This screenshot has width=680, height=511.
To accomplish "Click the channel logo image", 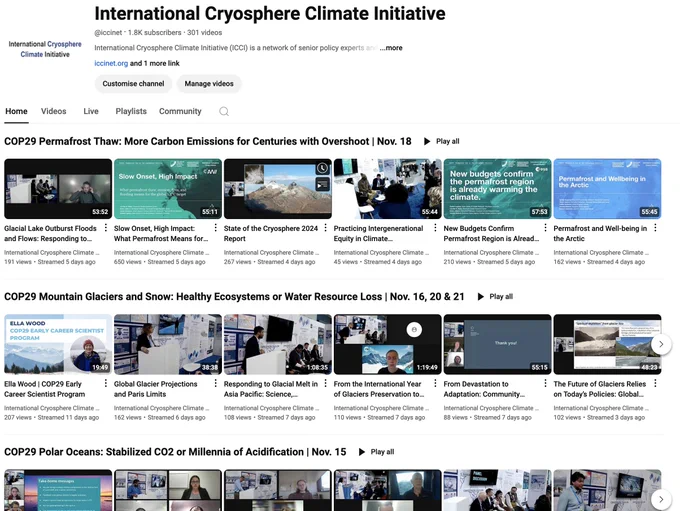I will pyautogui.click(x=45, y=49).
